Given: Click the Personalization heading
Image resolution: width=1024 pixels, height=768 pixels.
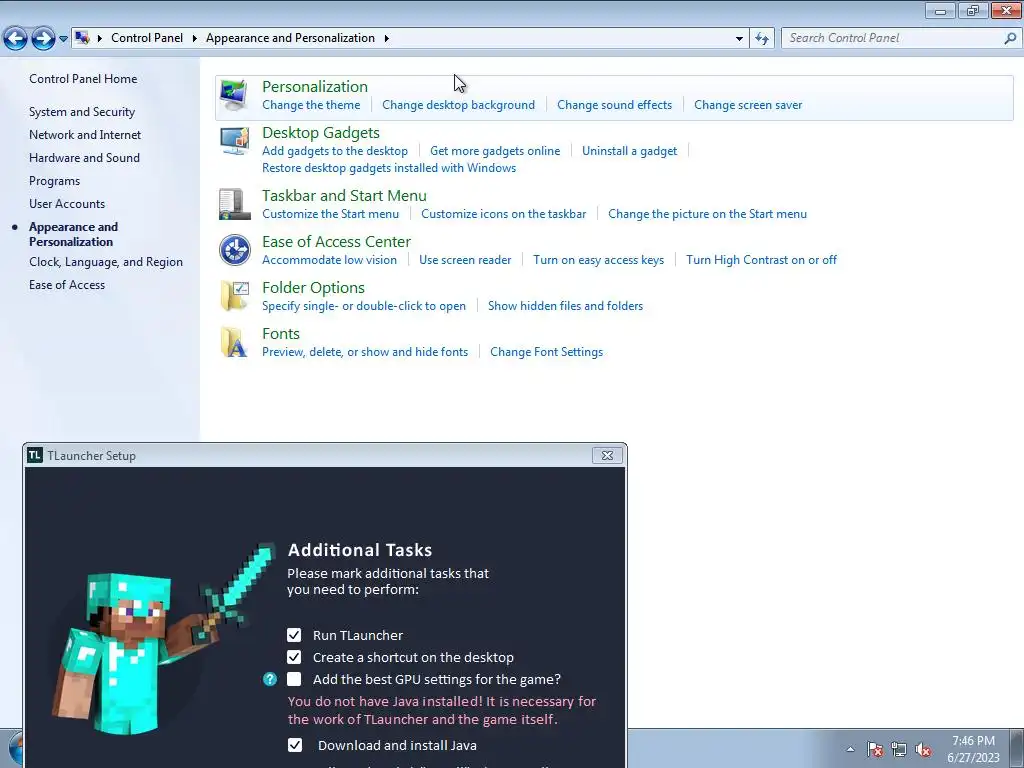Looking at the screenshot, I should click(315, 86).
